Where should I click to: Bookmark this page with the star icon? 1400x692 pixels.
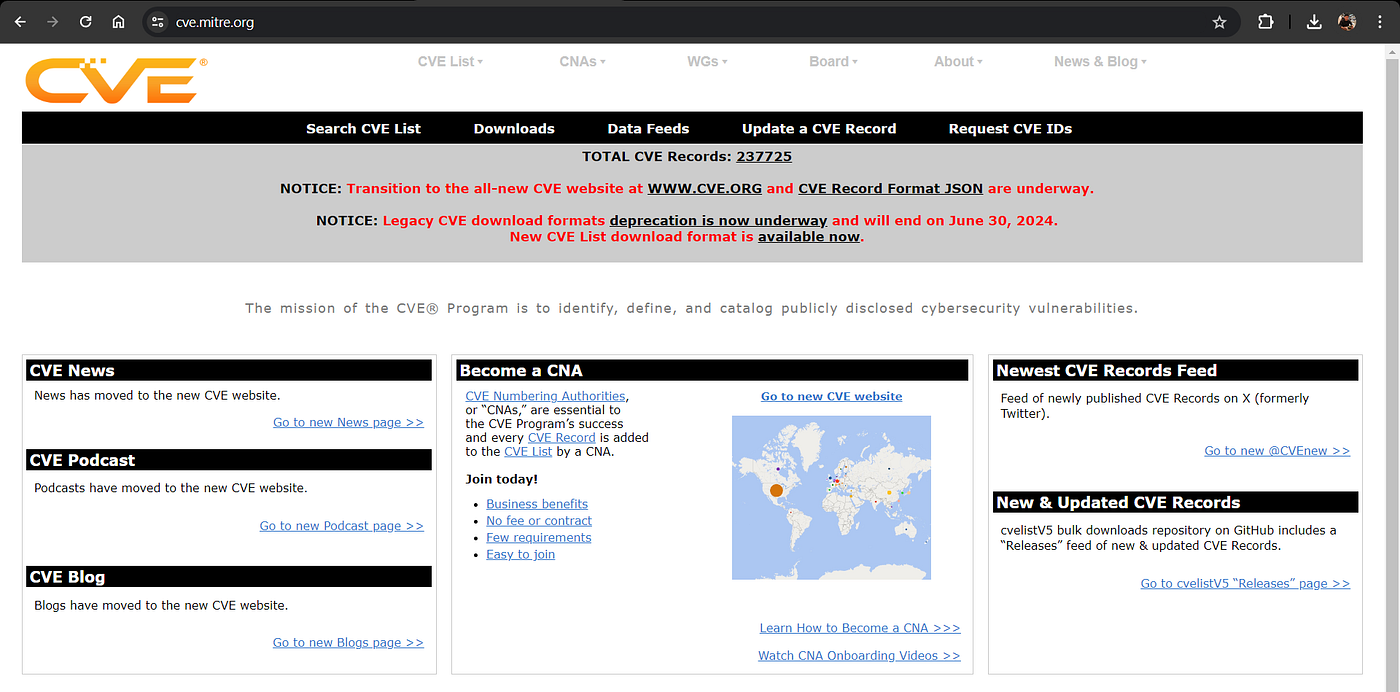1219,22
